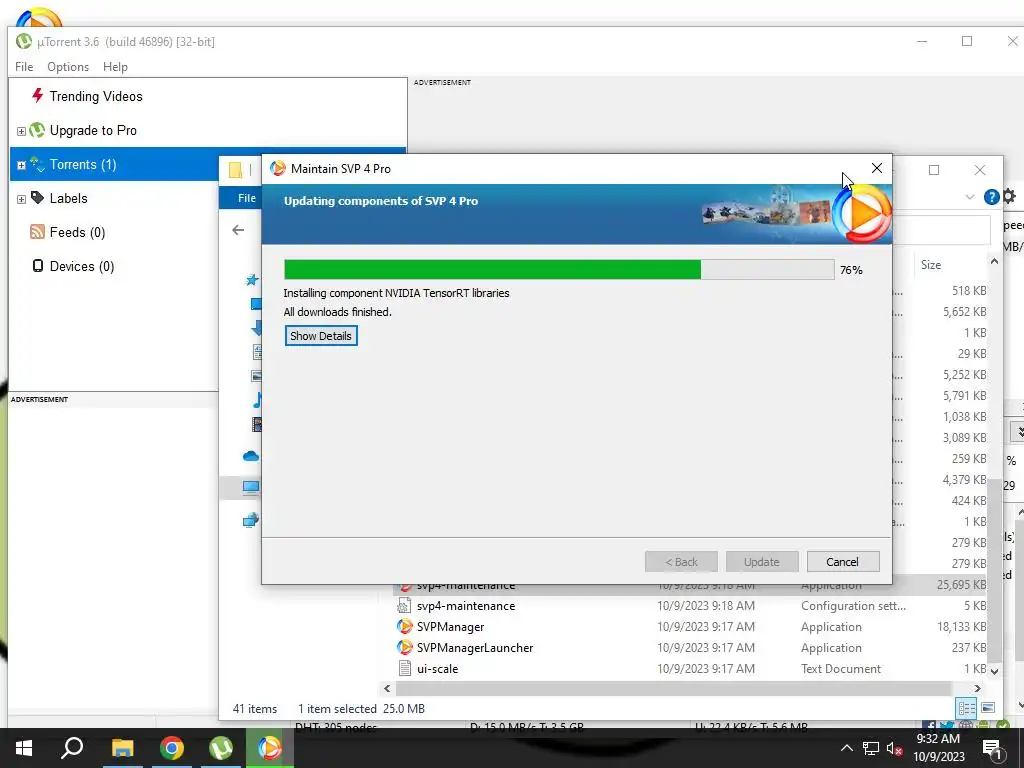The height and width of the screenshot is (768, 1024).
Task: Close the Maintain SVP 4 Pro dialog
Action: pyautogui.click(x=876, y=168)
